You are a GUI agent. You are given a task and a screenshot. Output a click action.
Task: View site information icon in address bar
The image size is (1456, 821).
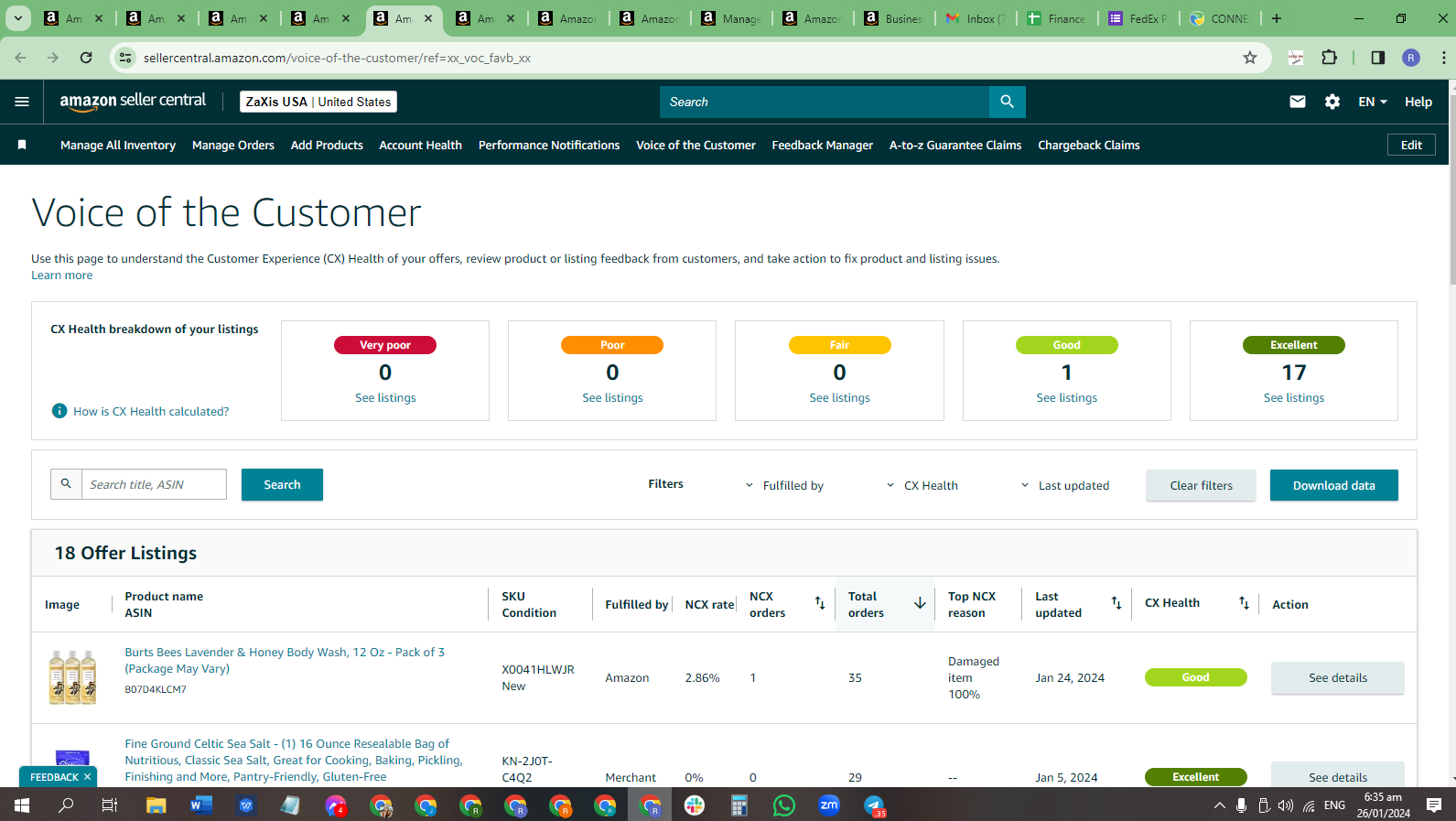click(126, 58)
